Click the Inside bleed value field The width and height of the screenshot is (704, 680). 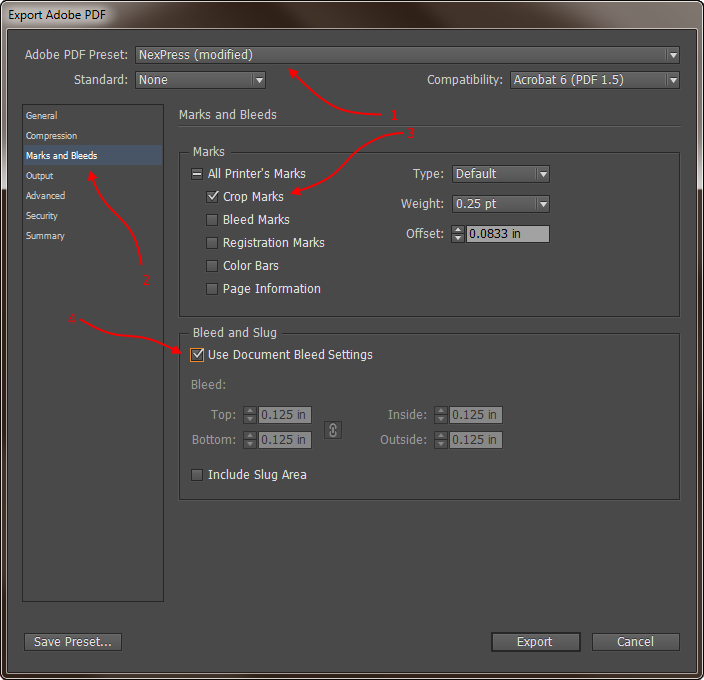point(475,415)
